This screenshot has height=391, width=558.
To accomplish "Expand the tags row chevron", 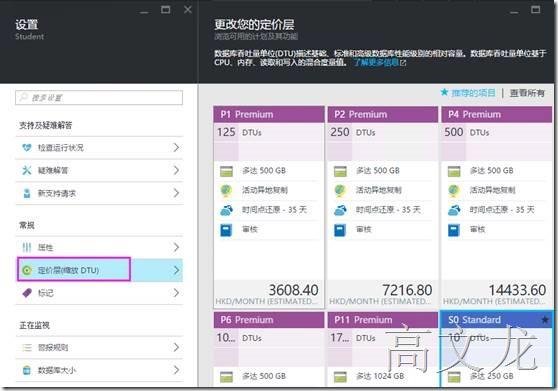I will (176, 293).
